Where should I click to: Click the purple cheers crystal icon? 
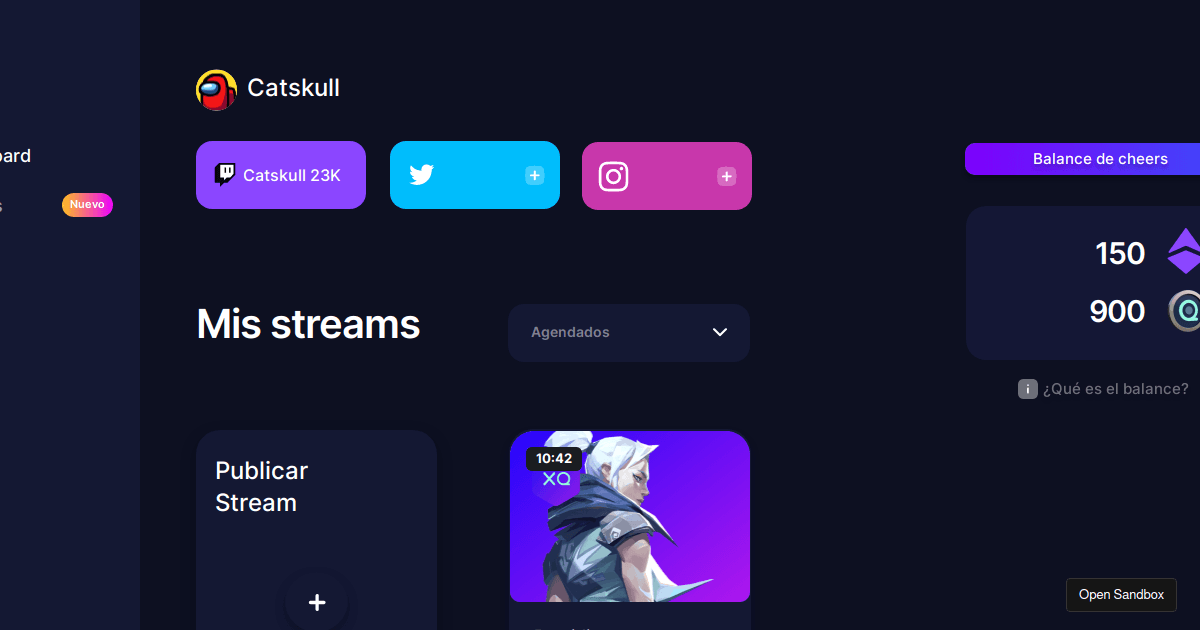click(x=1184, y=252)
